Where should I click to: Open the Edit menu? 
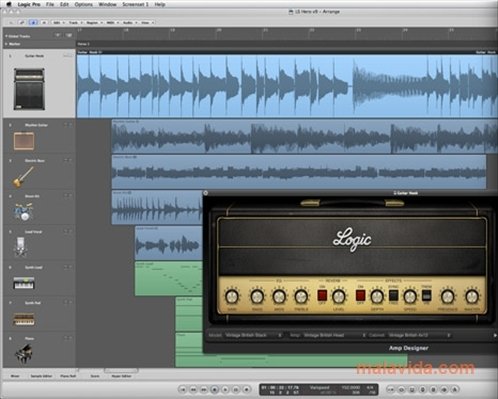click(x=64, y=4)
